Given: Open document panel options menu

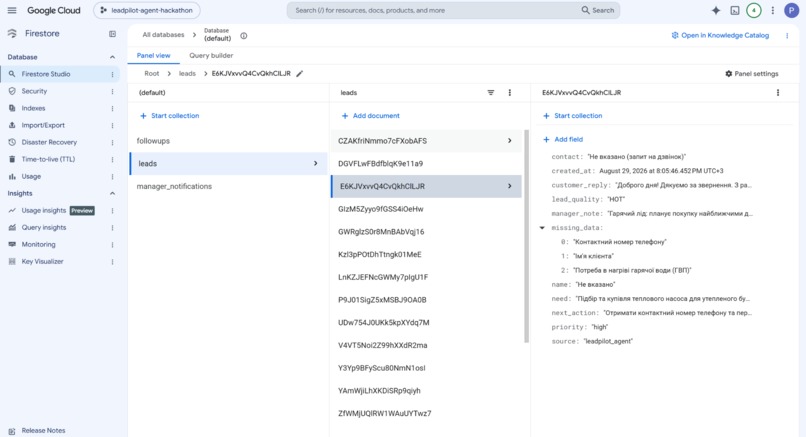Looking at the screenshot, I should [x=778, y=93].
